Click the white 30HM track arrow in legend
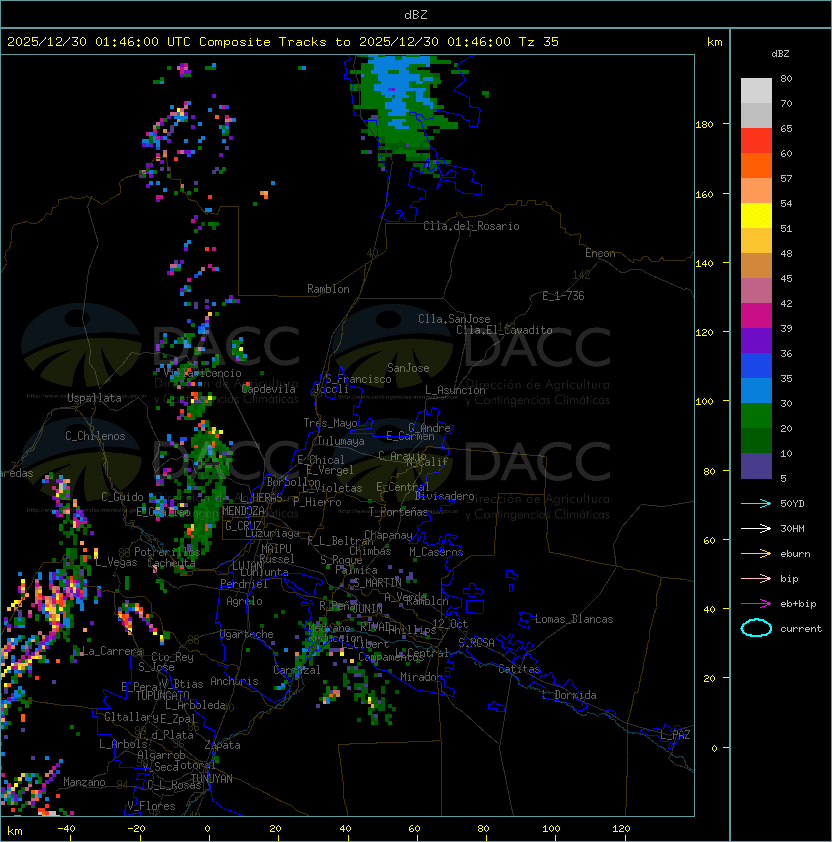The height and width of the screenshot is (842, 832). tap(756, 528)
